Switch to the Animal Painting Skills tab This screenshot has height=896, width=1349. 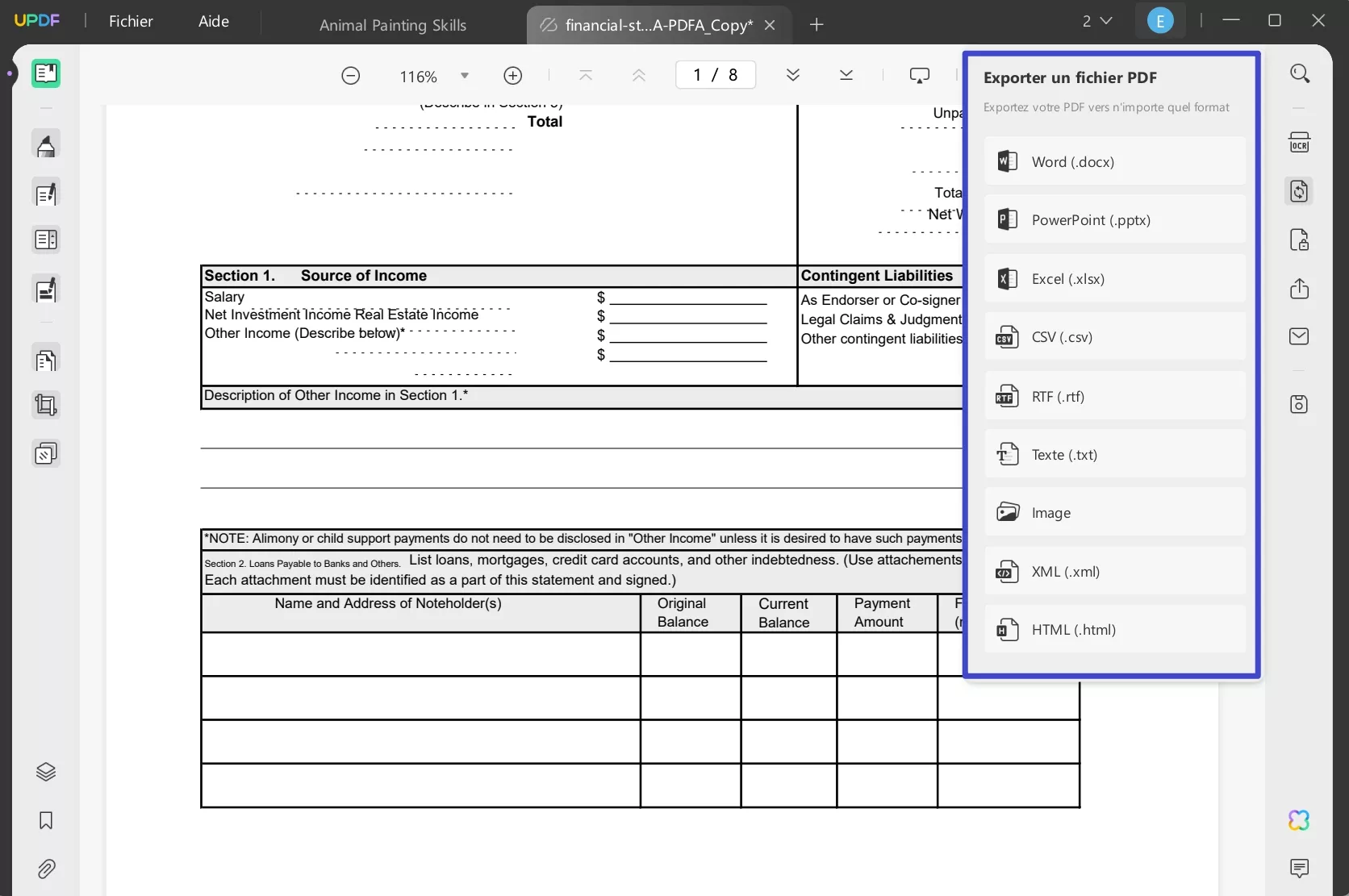pyautogui.click(x=392, y=25)
